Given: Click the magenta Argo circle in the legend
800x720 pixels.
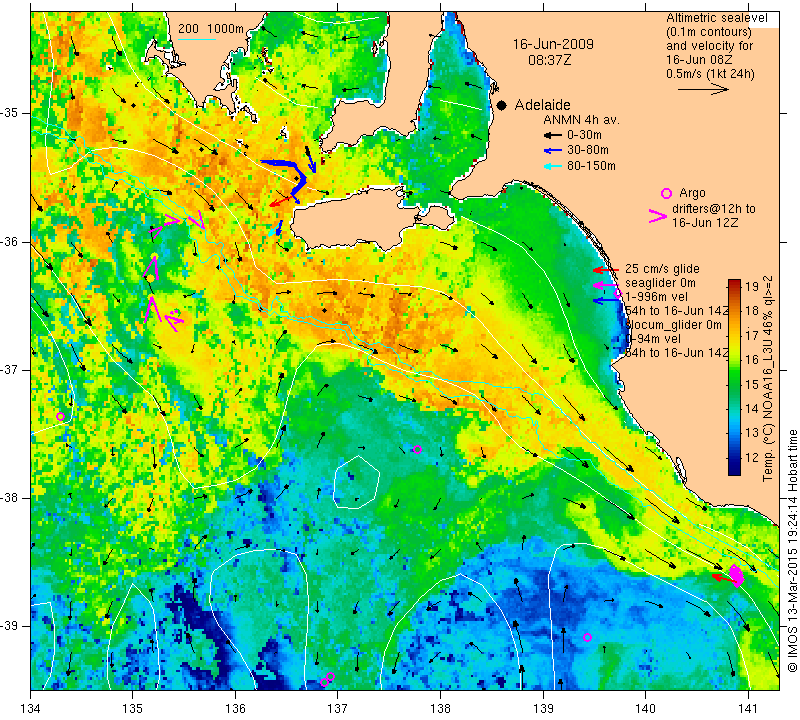Looking at the screenshot, I should [x=666, y=193].
